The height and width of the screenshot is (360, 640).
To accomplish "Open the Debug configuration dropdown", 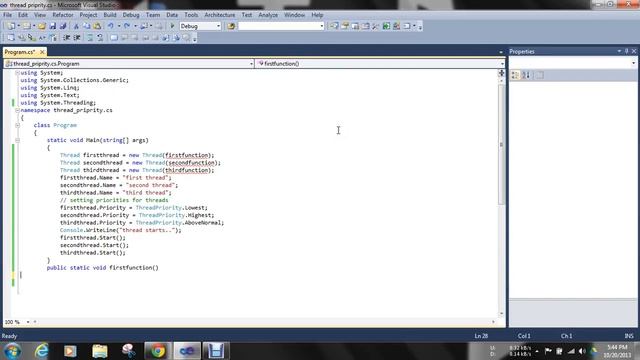I will (218, 26).
